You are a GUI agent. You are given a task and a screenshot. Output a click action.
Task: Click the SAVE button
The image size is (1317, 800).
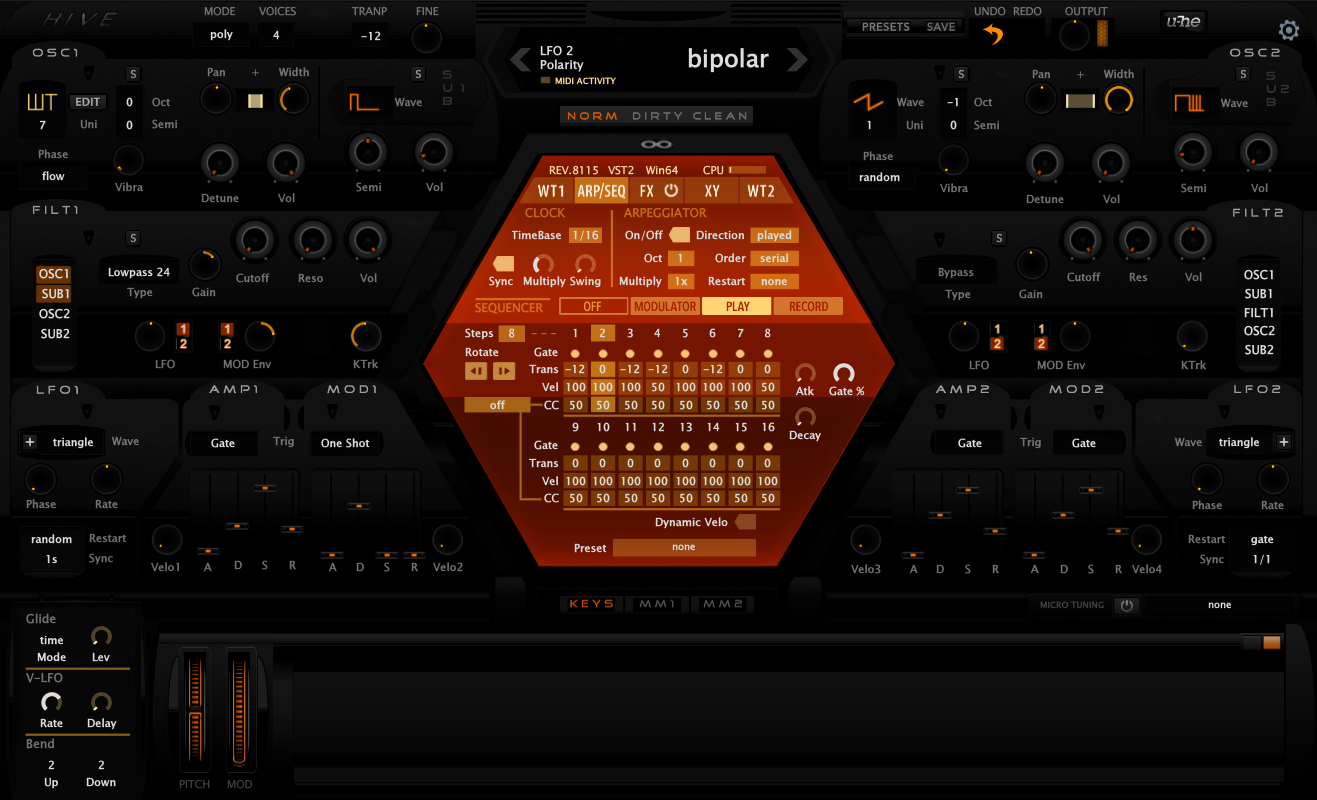pos(941,27)
